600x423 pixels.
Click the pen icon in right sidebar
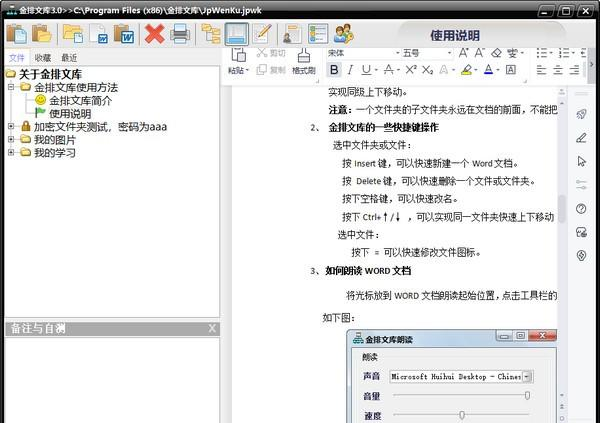pos(581,137)
